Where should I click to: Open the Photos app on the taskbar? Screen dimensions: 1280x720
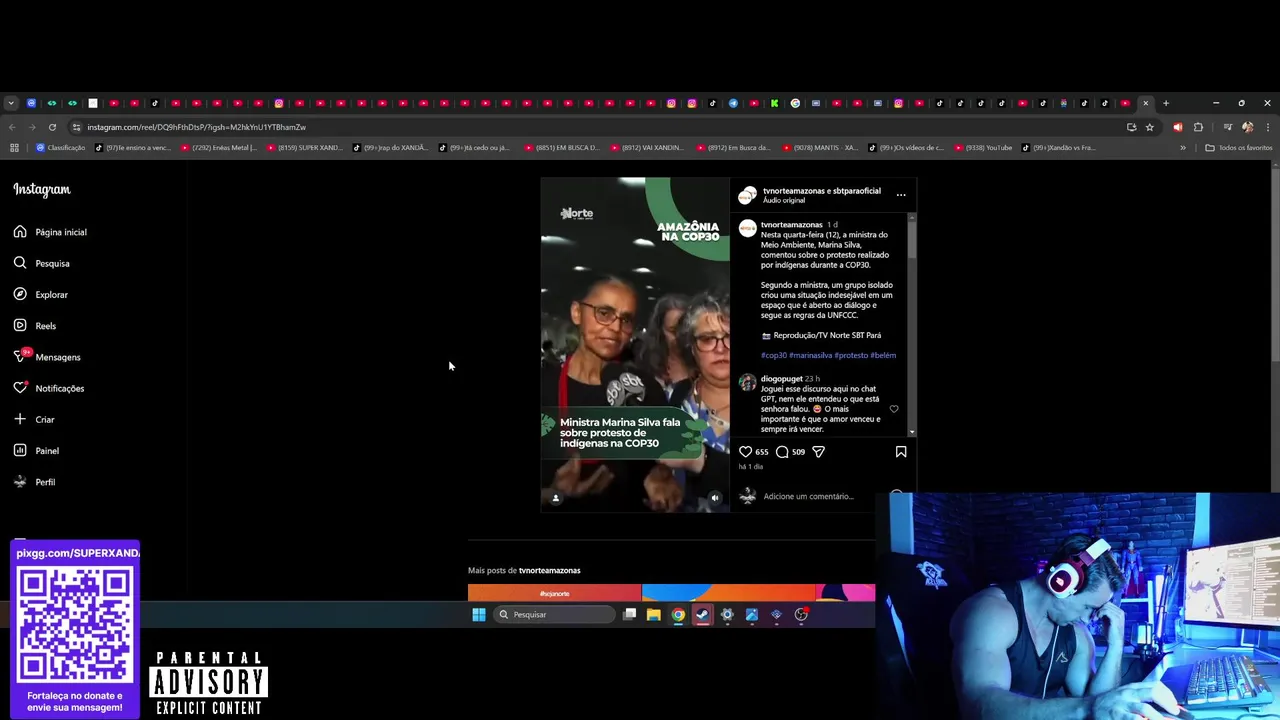pos(752,615)
